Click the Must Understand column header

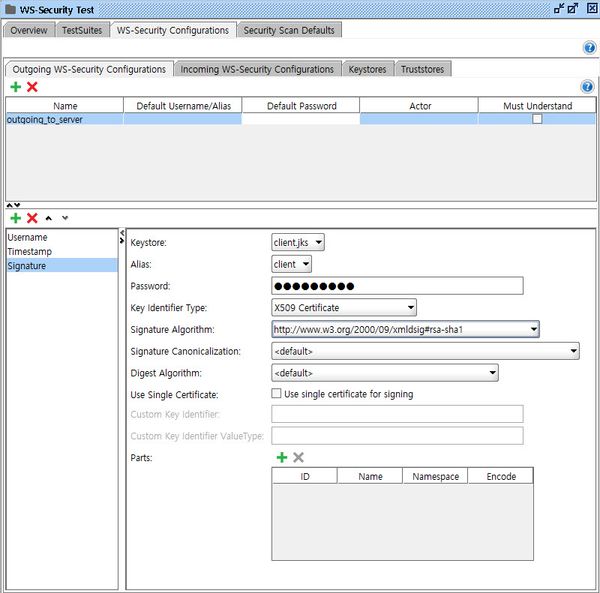[537, 106]
